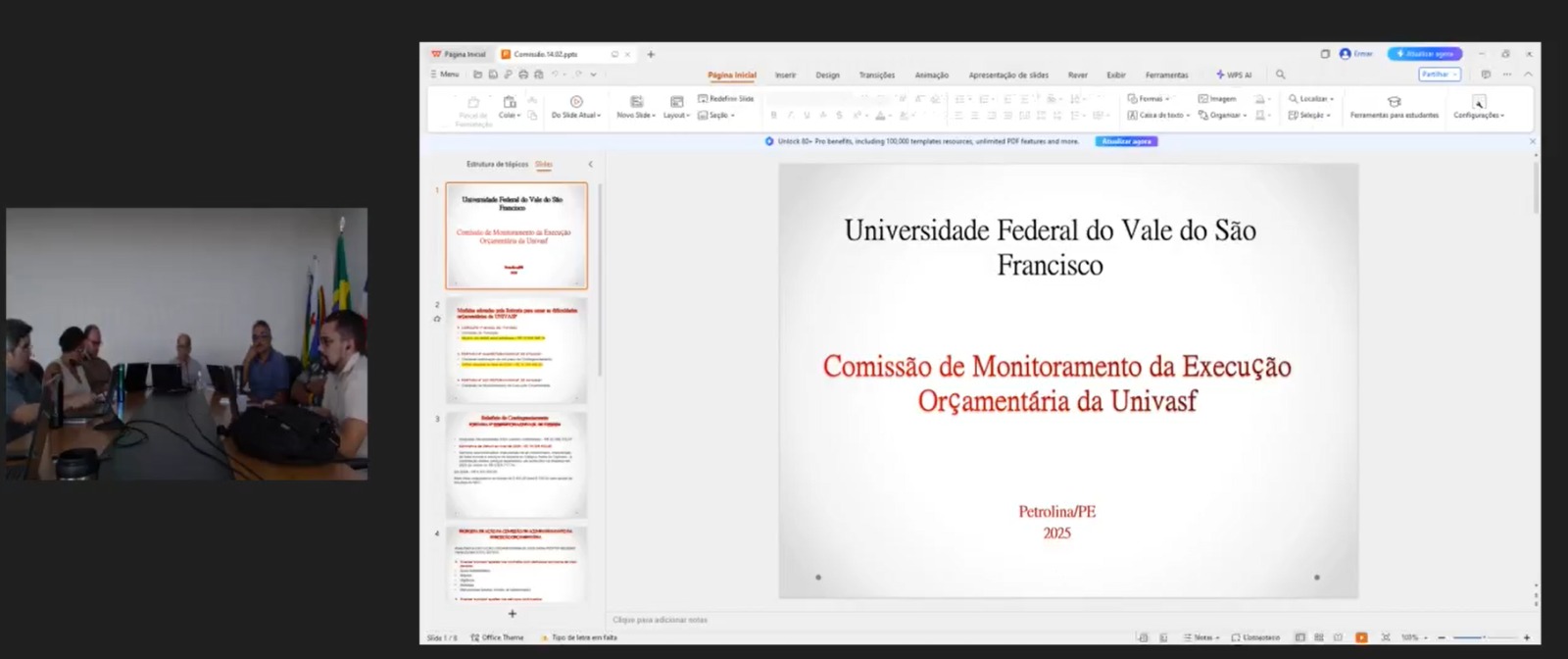Click the Undo arrow icon
Screen dimensions: 1568x659
click(555, 75)
